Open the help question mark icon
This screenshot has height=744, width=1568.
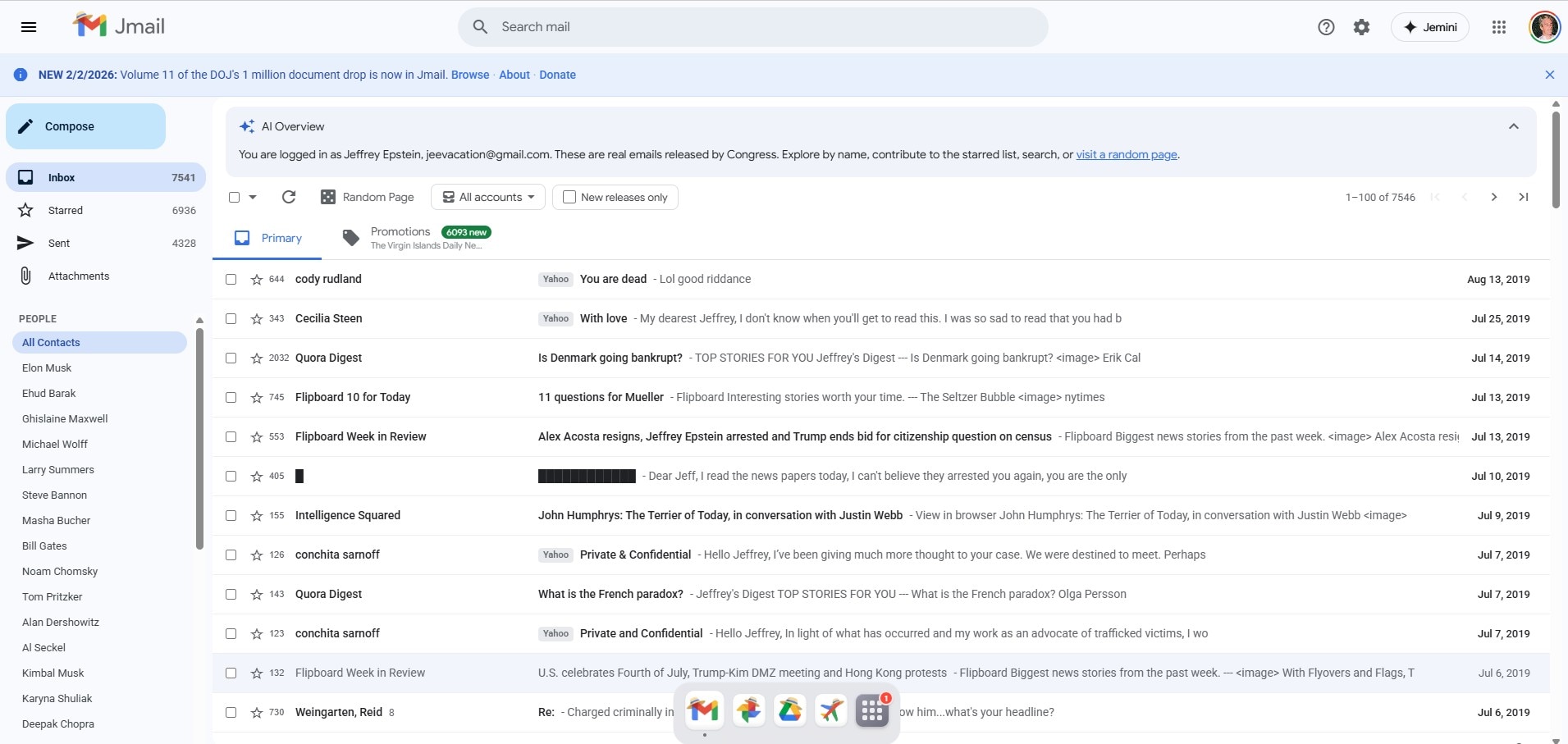1326,27
